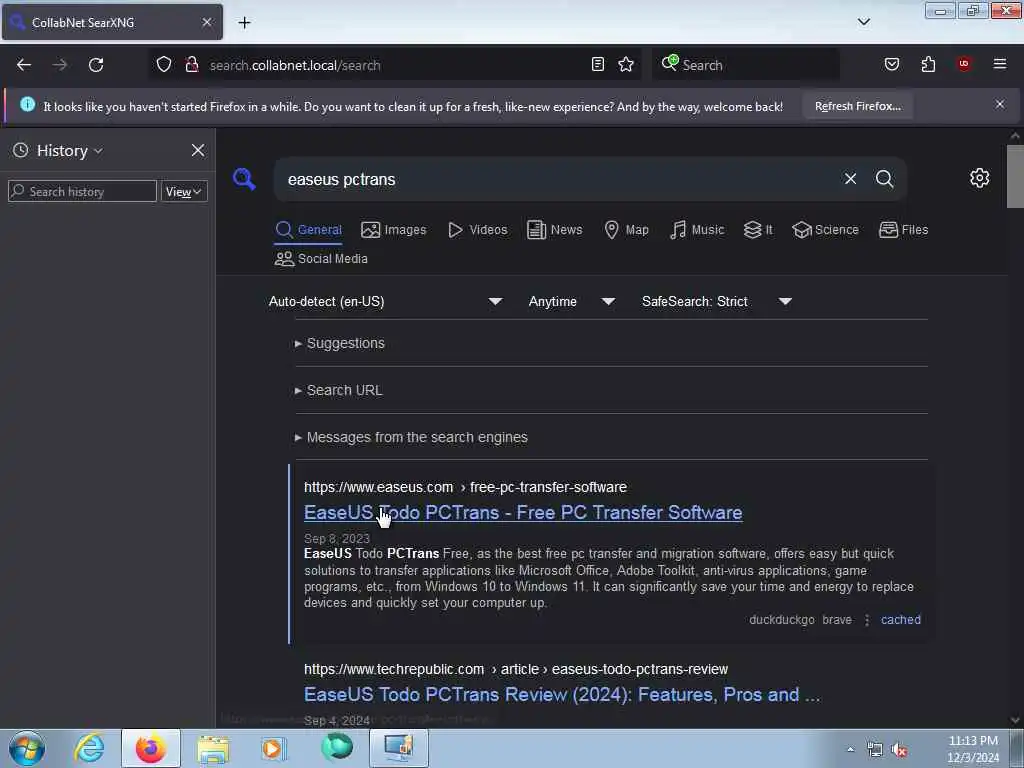Open the uBlock Origin extension icon
The height and width of the screenshot is (768, 1024).
[964, 64]
